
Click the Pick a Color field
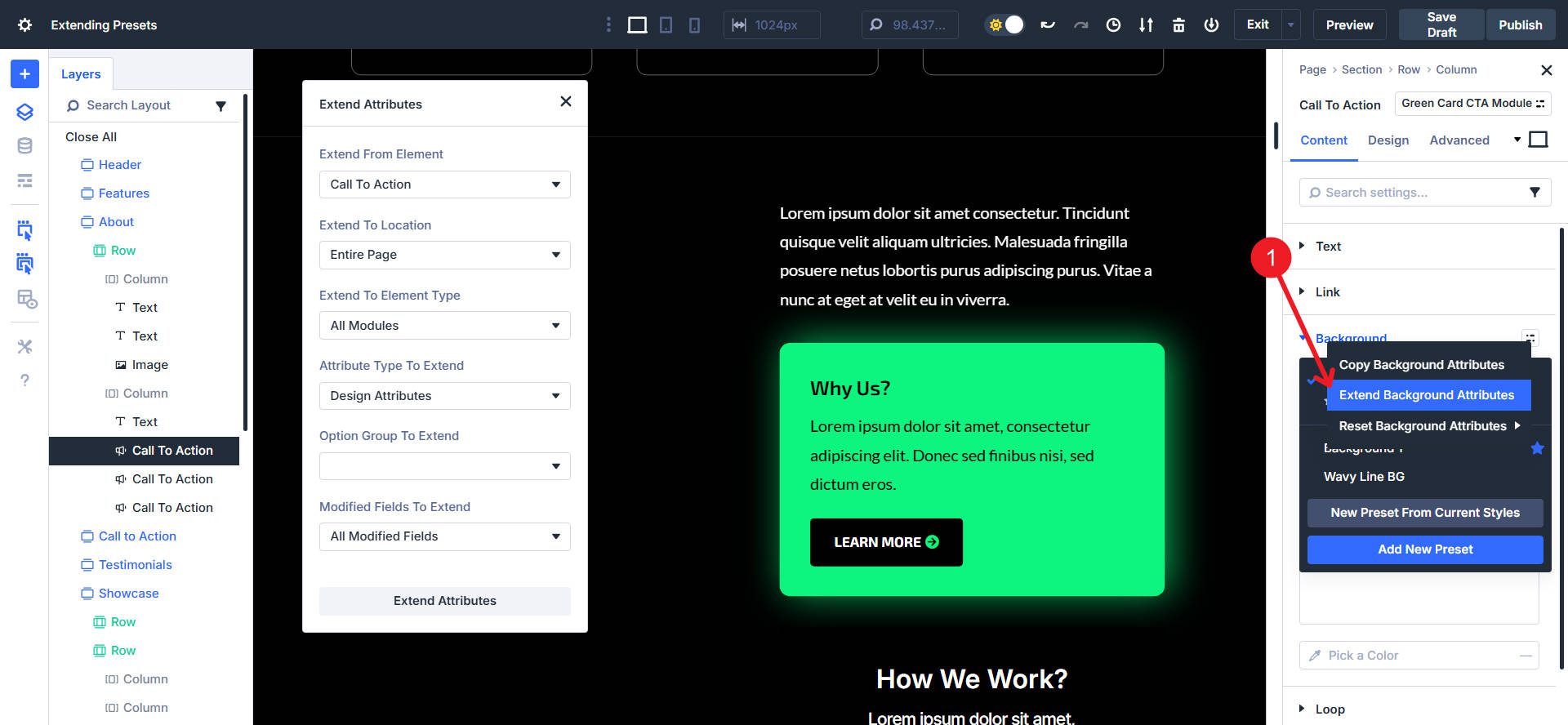click(x=1418, y=655)
